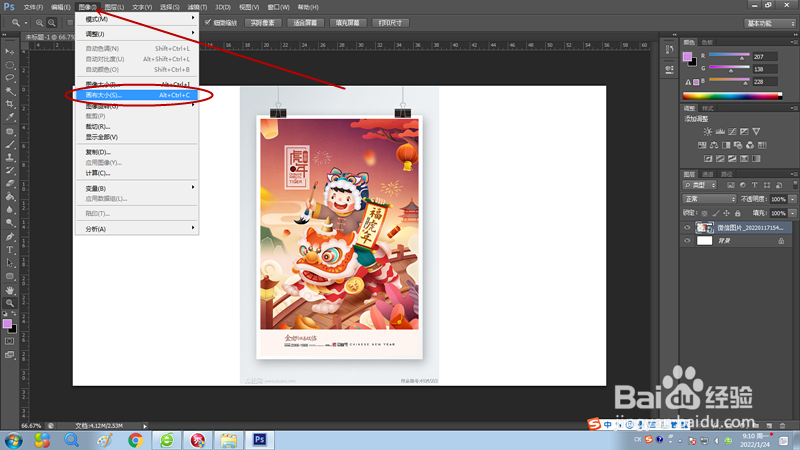Open the 正常 blend mode dropdown
This screenshot has width=800, height=450.
pos(709,199)
